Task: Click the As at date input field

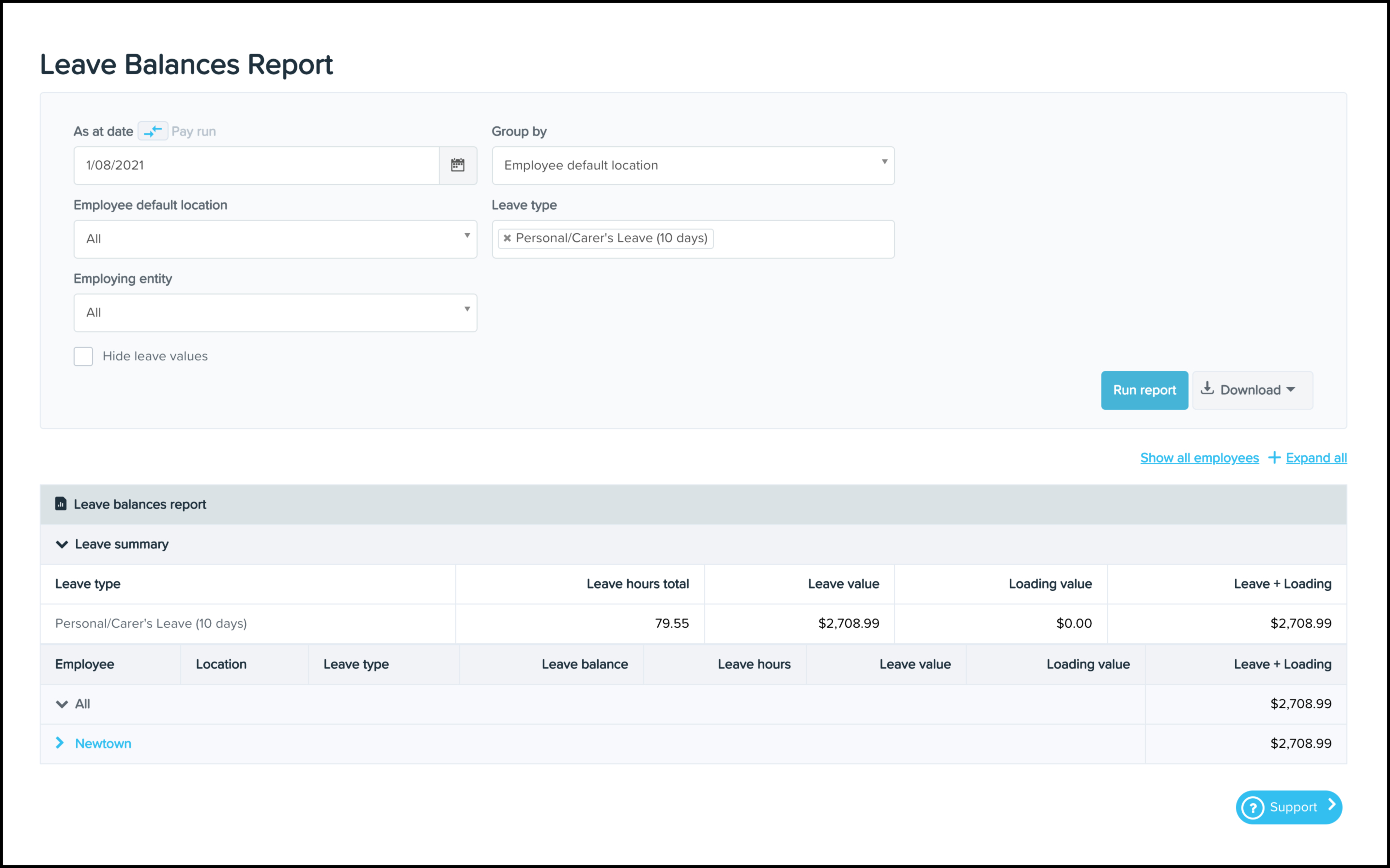Action: pyautogui.click(x=256, y=165)
